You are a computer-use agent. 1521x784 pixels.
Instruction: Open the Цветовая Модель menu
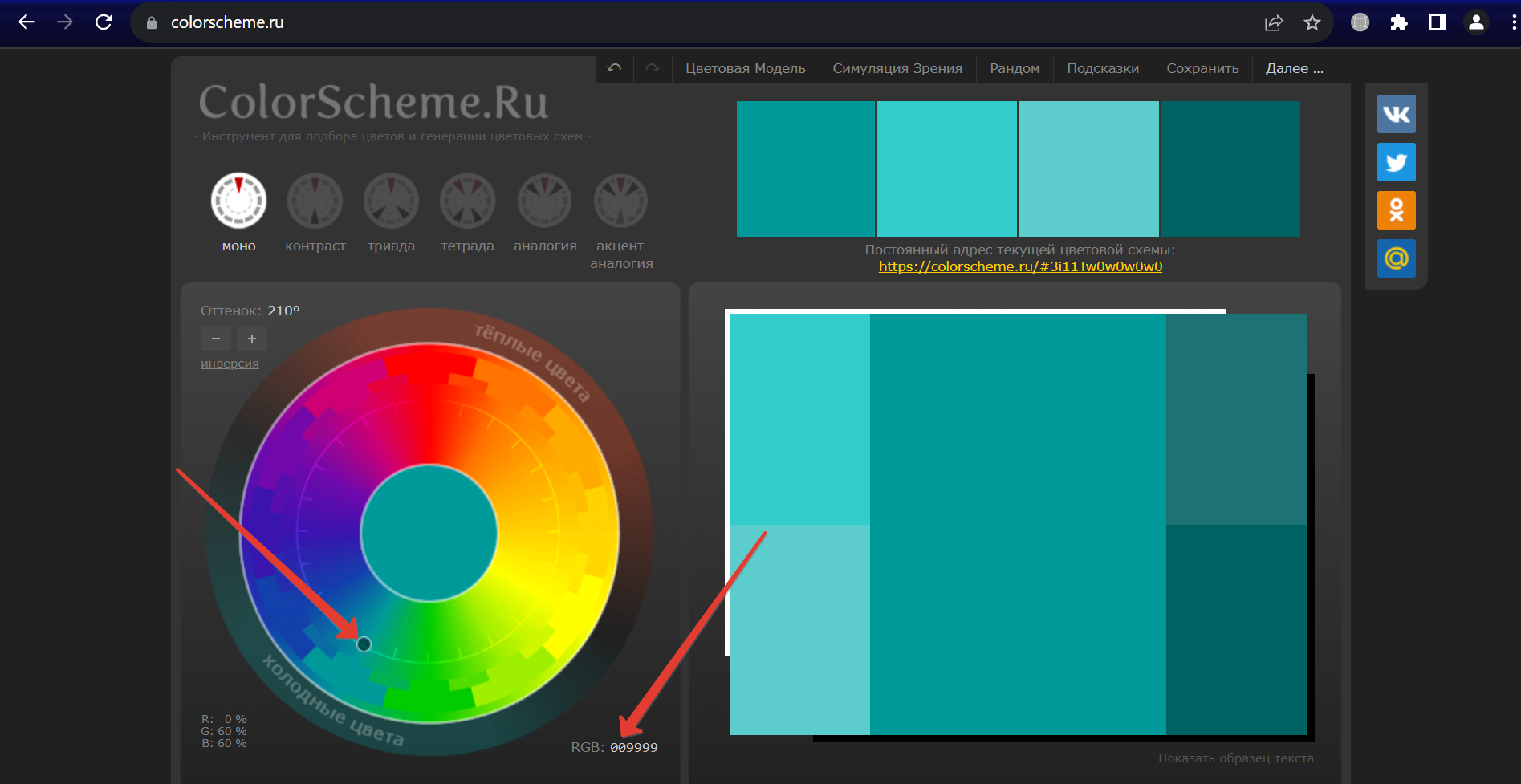click(x=745, y=68)
